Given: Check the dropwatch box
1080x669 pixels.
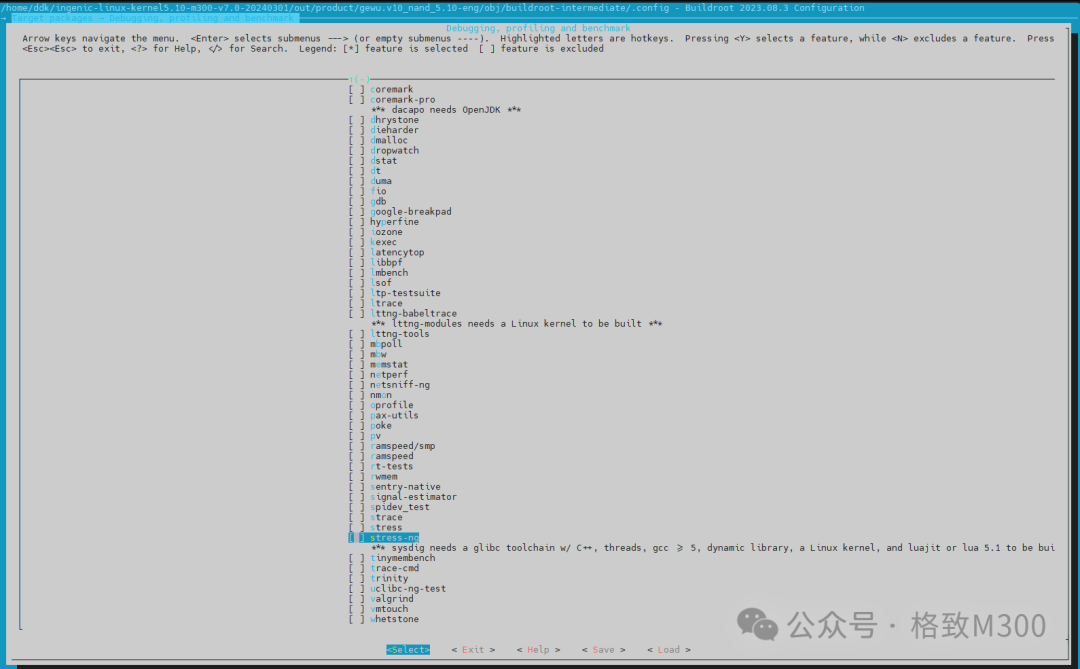Looking at the screenshot, I should pos(356,151).
